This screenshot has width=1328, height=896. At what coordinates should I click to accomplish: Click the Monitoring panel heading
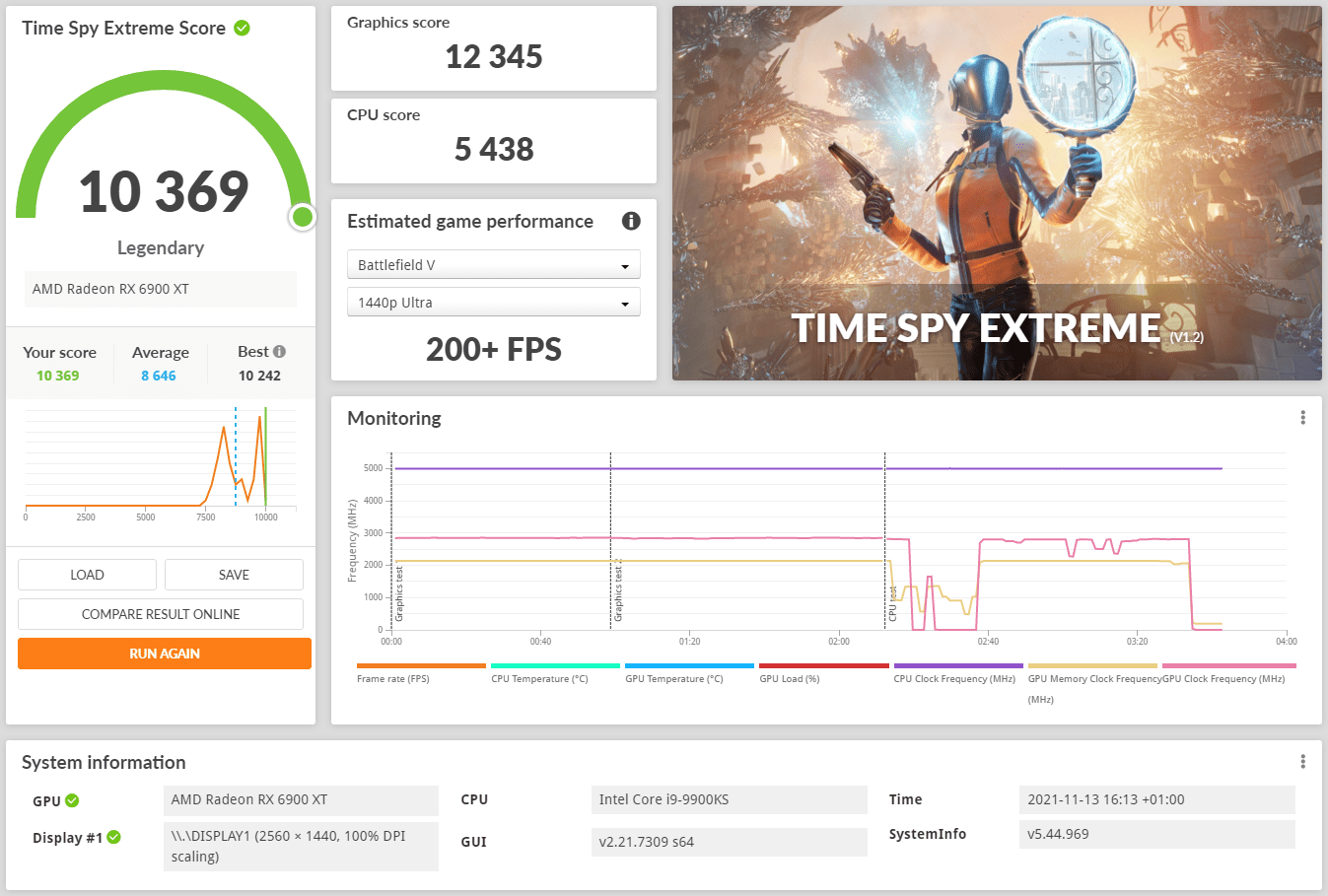[394, 418]
